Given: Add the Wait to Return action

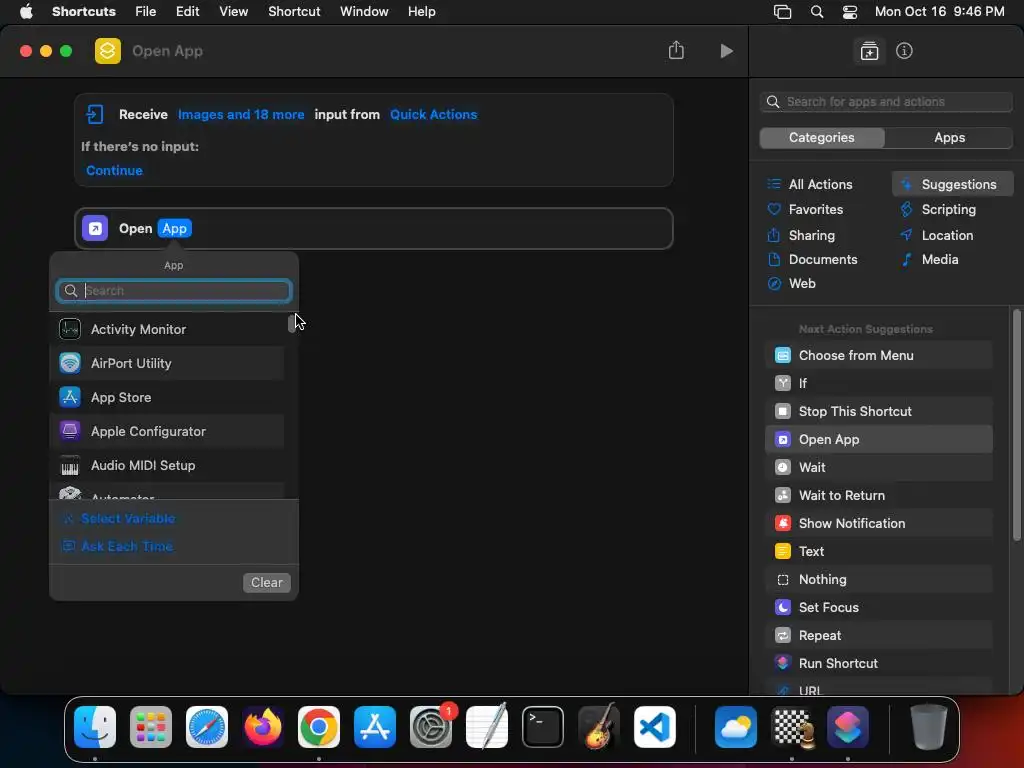Looking at the screenshot, I should [x=878, y=496].
